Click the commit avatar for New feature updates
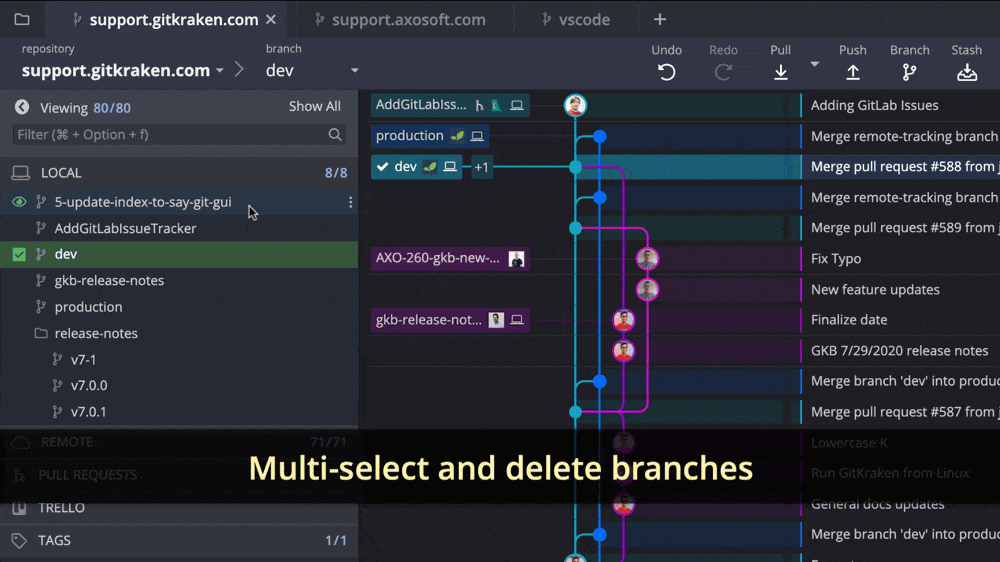Screen dimensions: 1000x562 pos(647,290)
